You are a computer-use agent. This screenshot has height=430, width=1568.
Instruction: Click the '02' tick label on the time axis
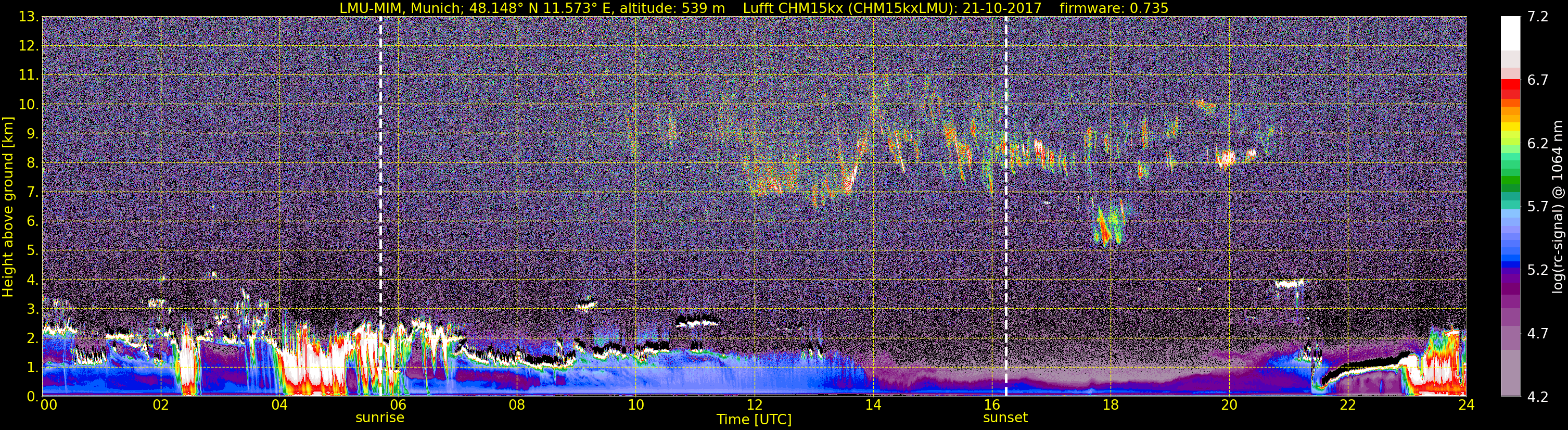161,405
